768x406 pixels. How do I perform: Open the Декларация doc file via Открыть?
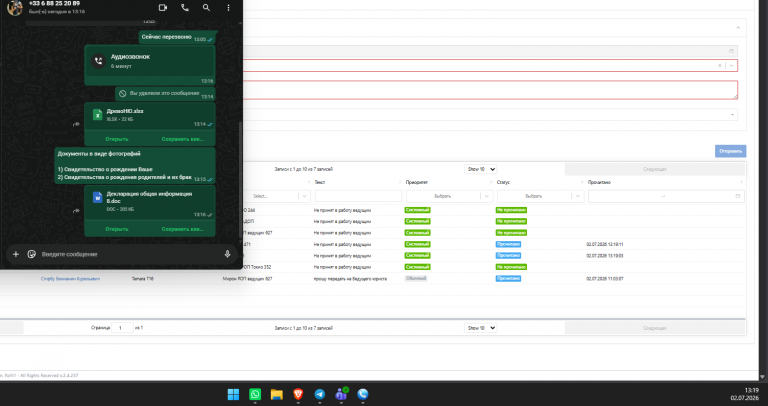(117, 229)
